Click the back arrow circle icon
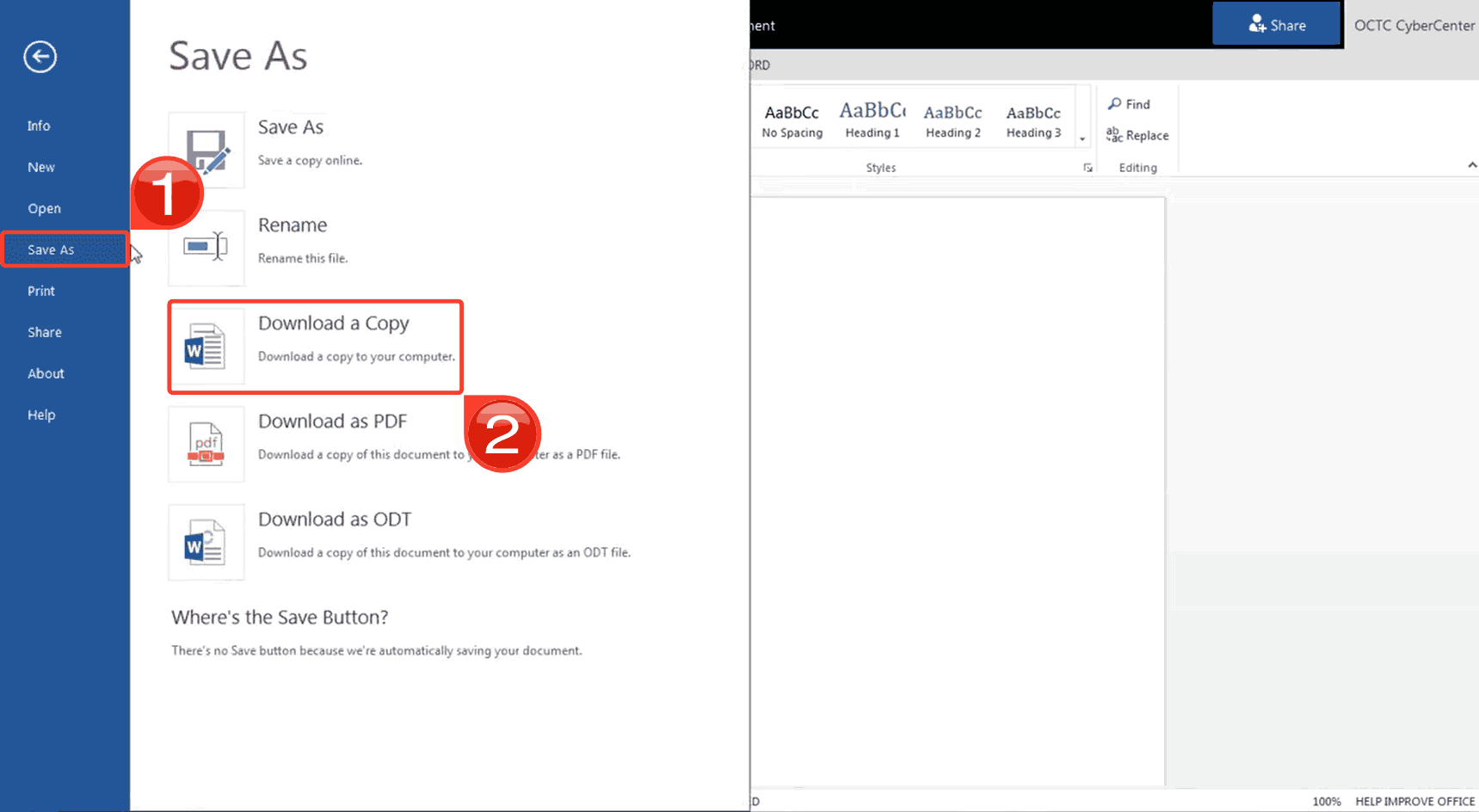The image size is (1479, 812). (40, 57)
